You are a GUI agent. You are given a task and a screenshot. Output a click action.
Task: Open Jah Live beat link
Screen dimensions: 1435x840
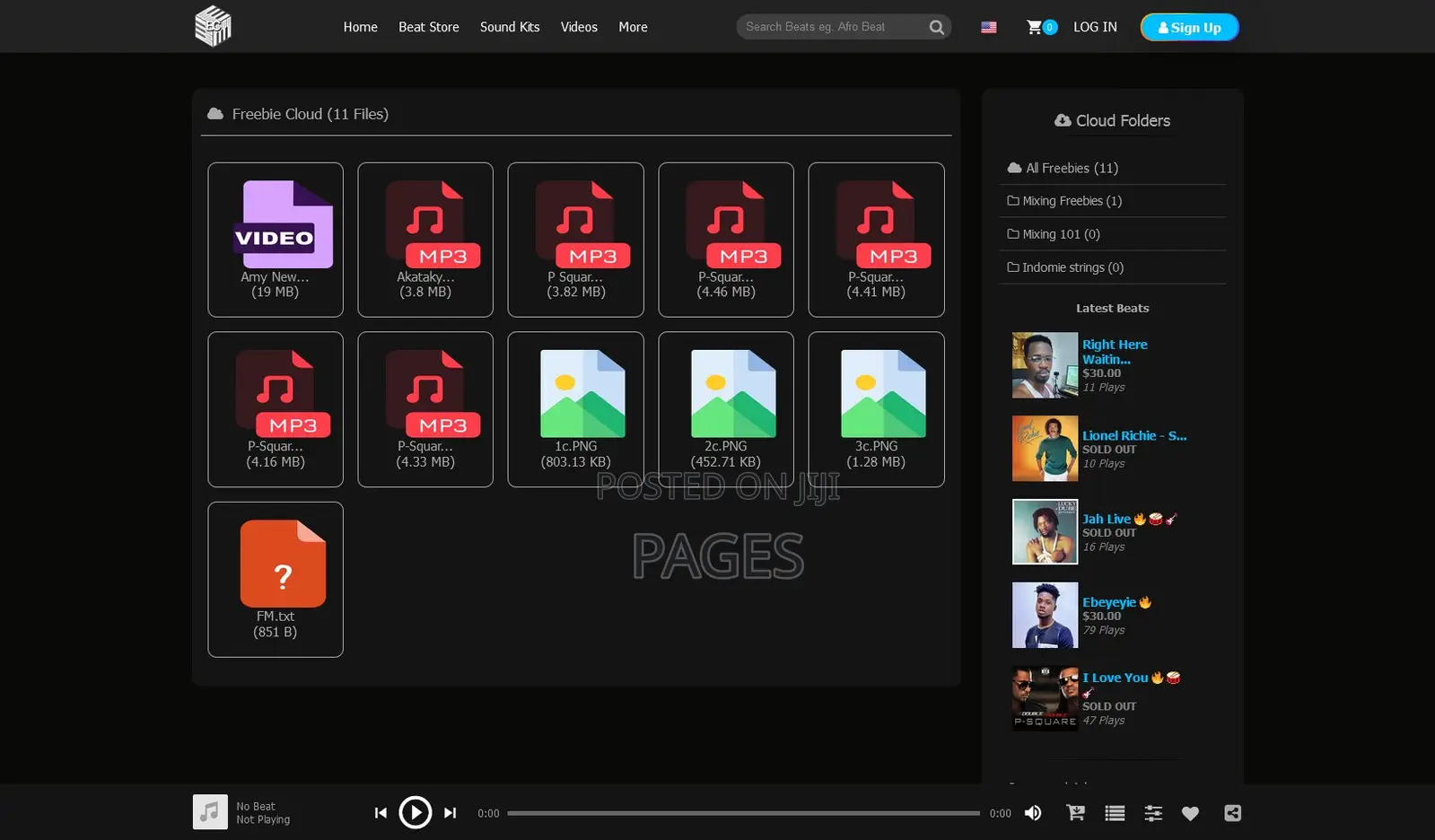1129,519
